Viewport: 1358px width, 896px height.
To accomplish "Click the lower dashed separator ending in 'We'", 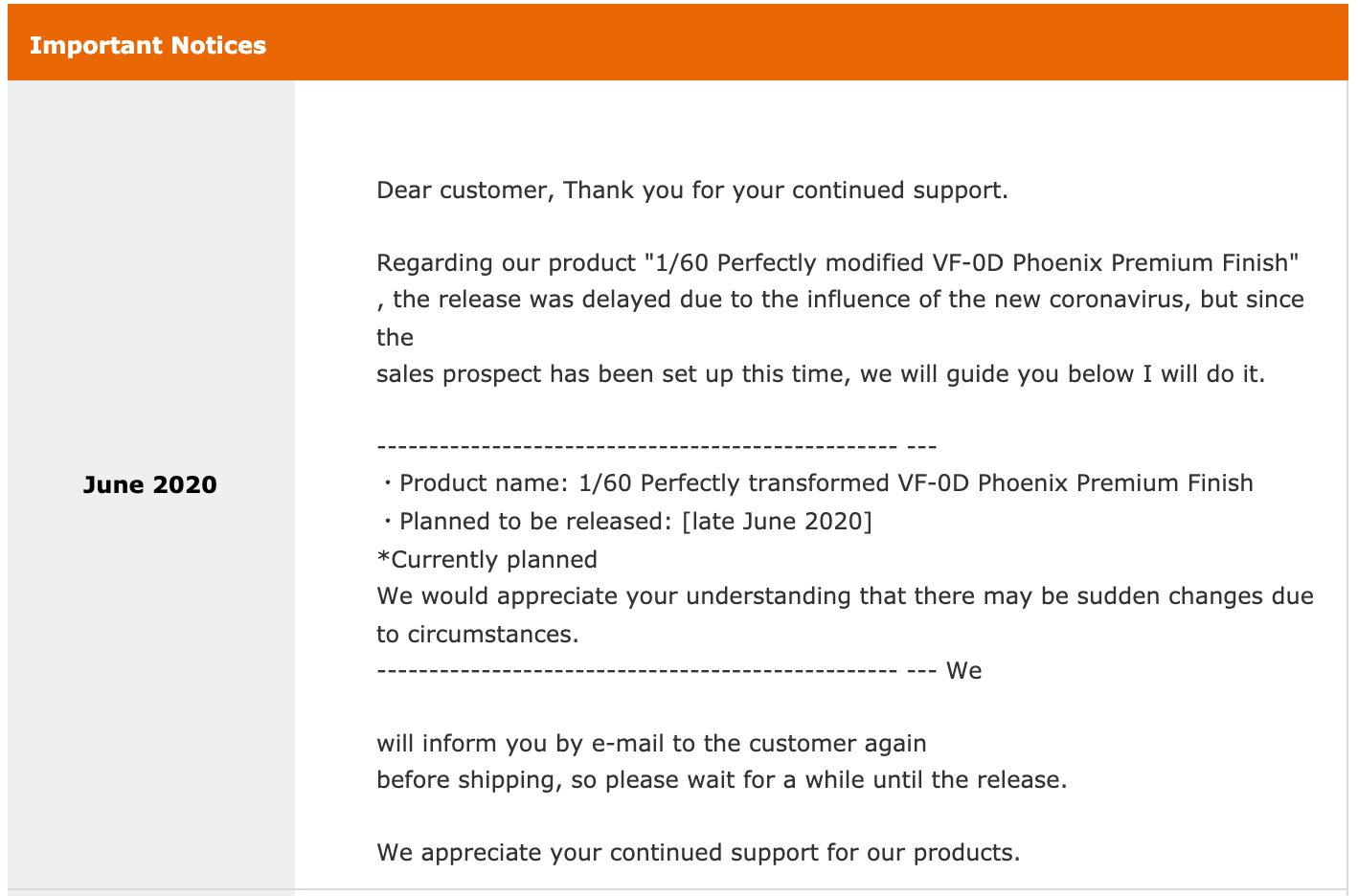I will click(x=679, y=670).
